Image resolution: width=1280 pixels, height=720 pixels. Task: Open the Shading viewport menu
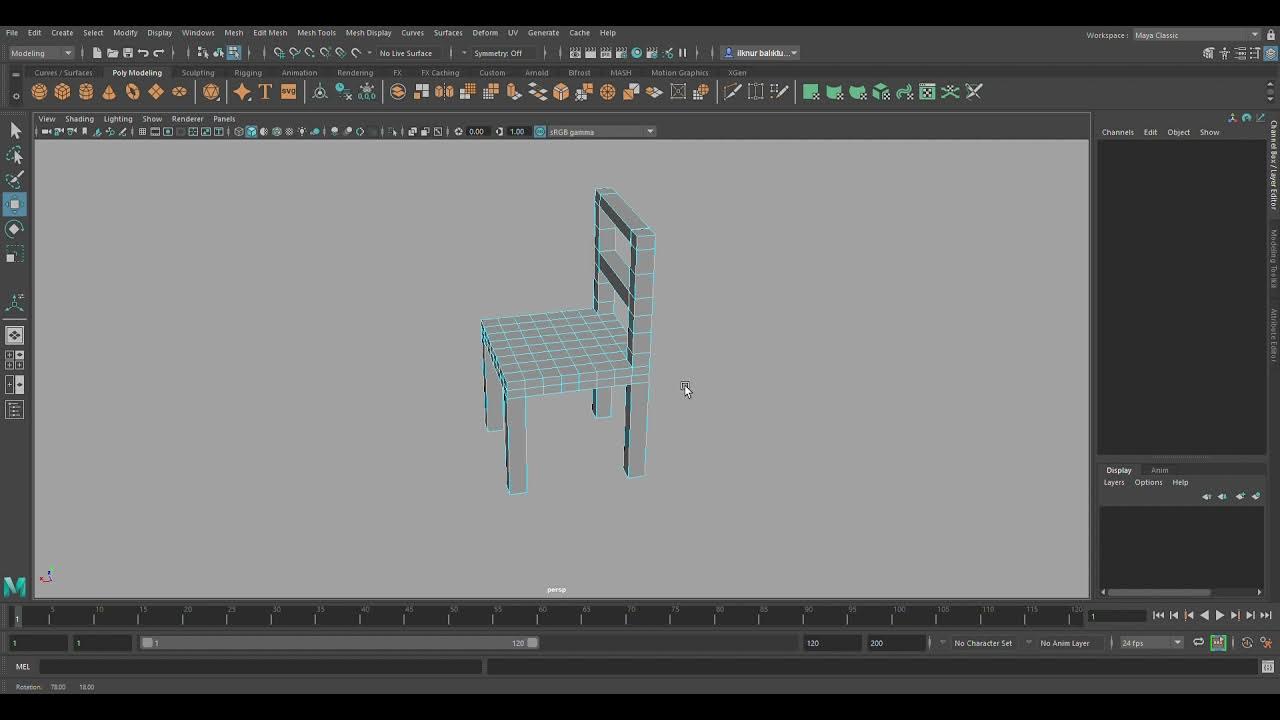click(x=79, y=119)
